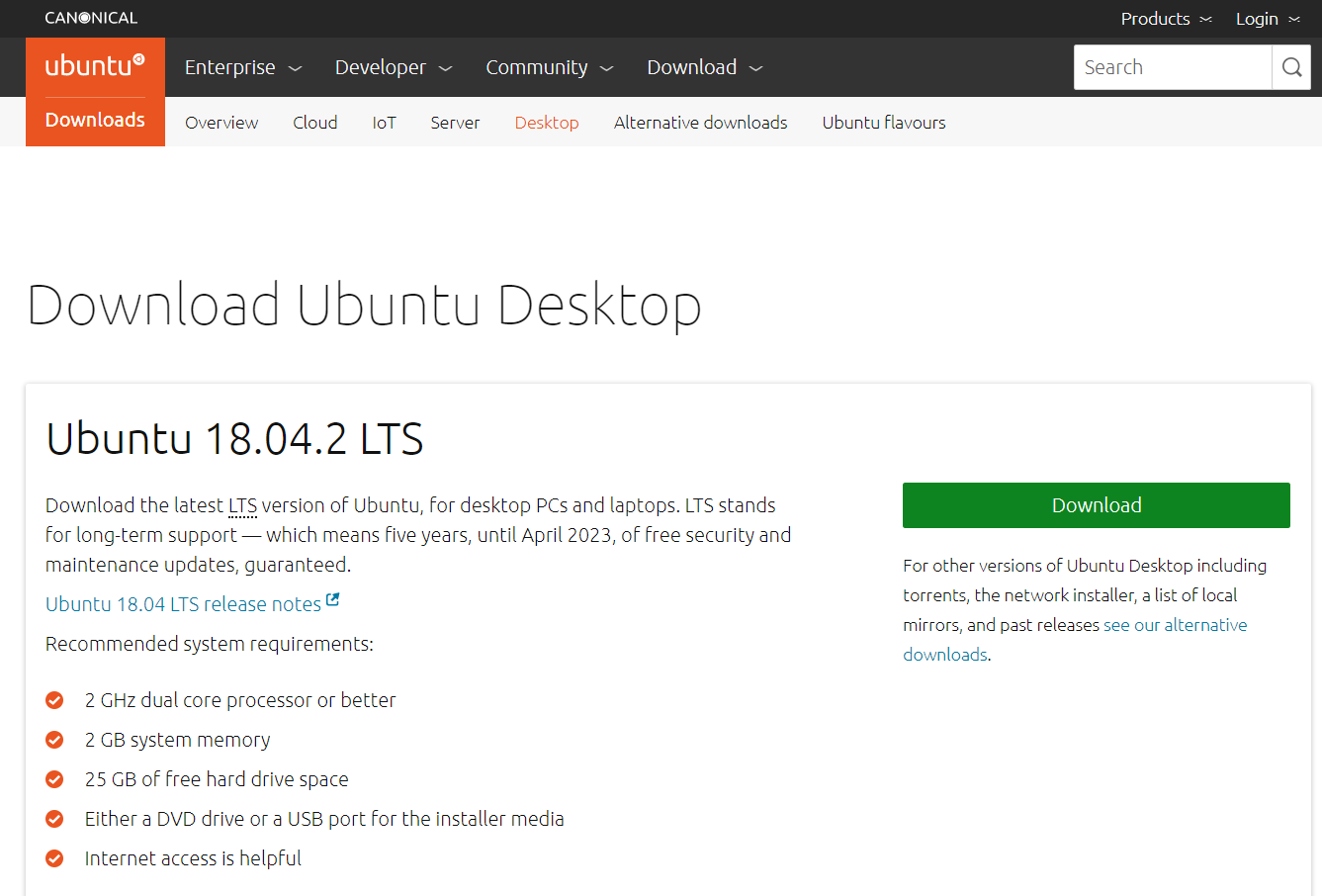Click '2 GHz dual core processor or better'

click(x=240, y=700)
